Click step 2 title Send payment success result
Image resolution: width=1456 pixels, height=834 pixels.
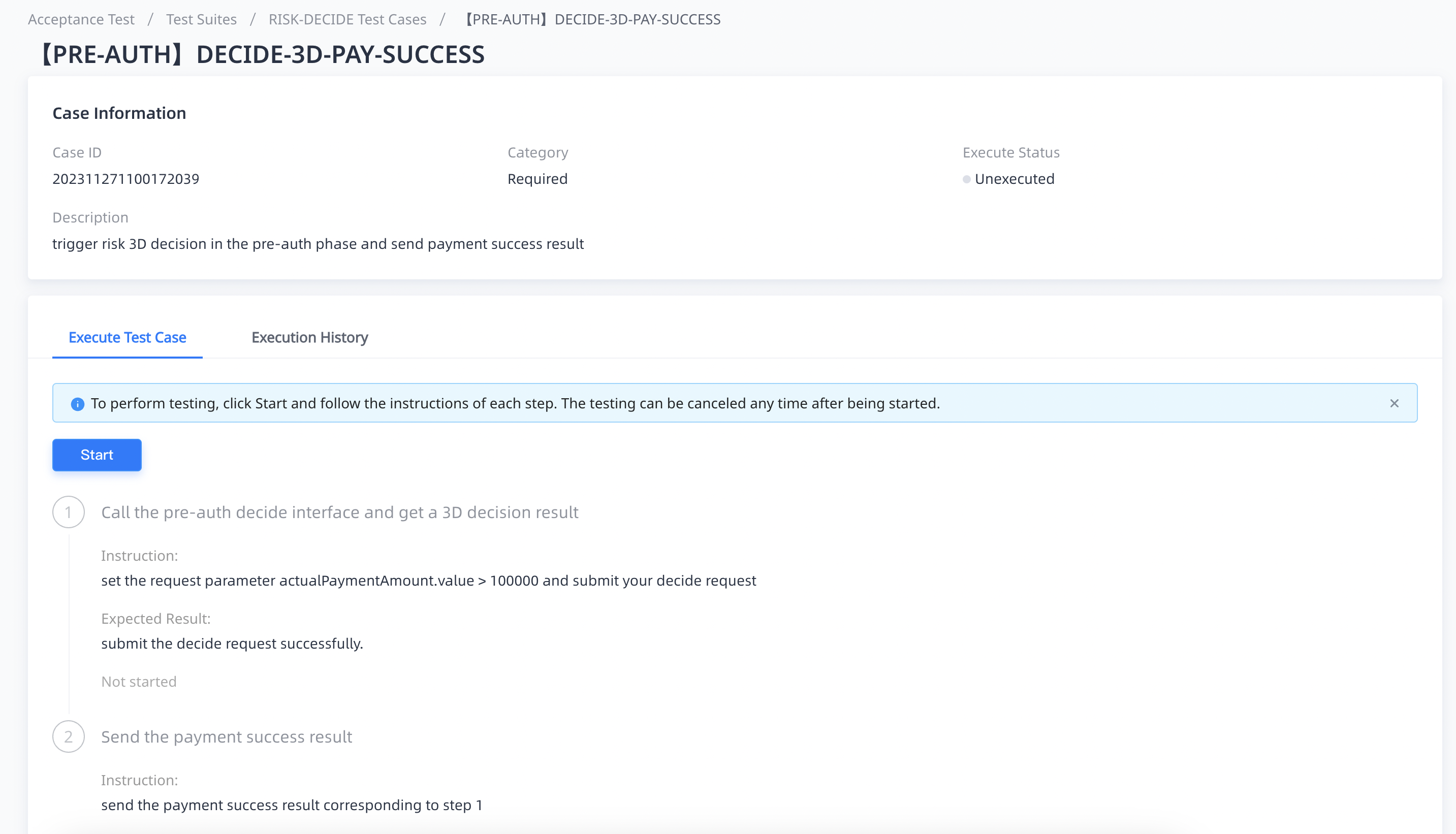(226, 736)
